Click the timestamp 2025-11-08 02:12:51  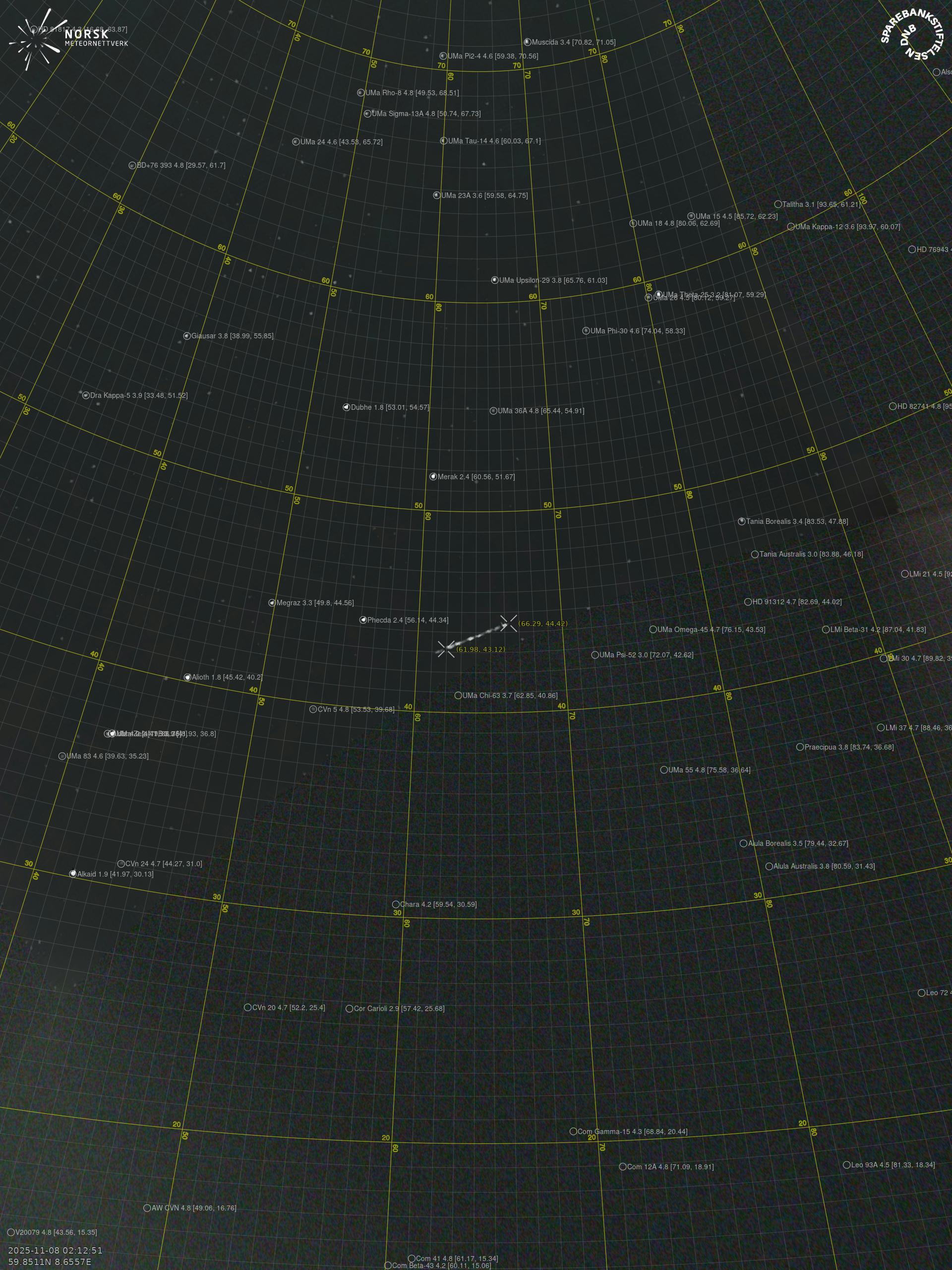pyautogui.click(x=55, y=1250)
